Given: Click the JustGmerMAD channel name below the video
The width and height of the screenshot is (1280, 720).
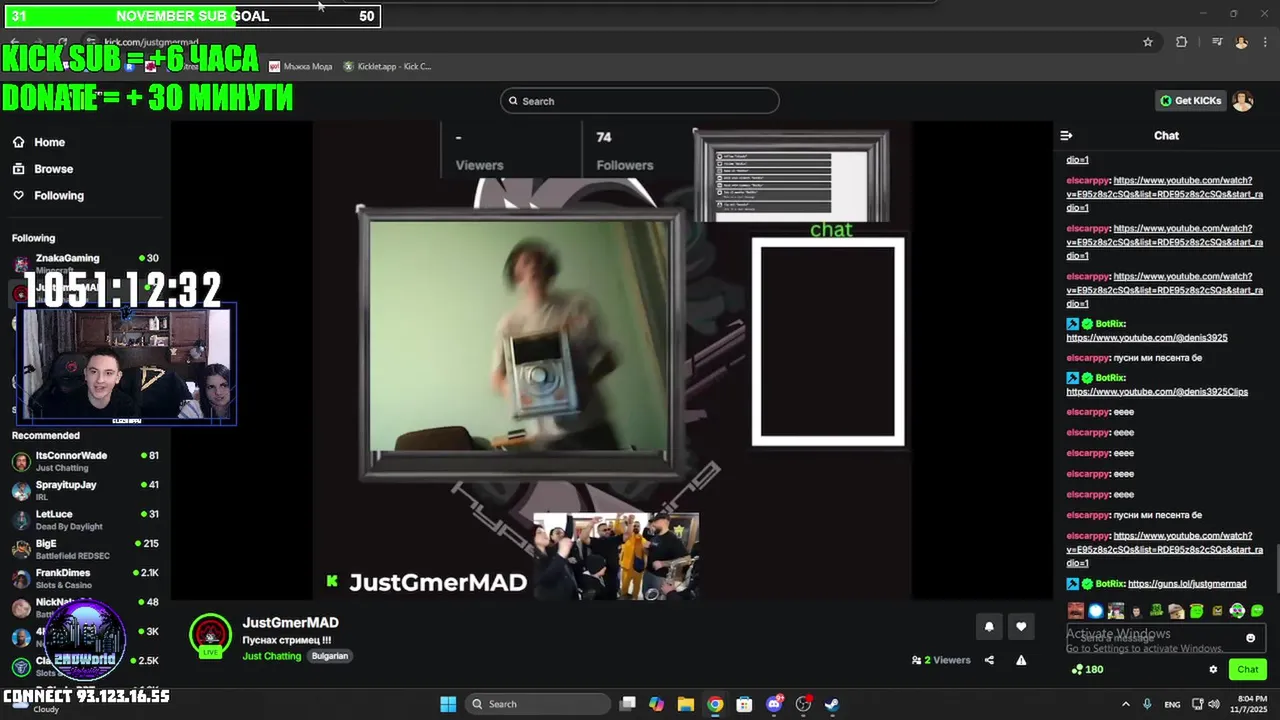Looking at the screenshot, I should [x=290, y=623].
